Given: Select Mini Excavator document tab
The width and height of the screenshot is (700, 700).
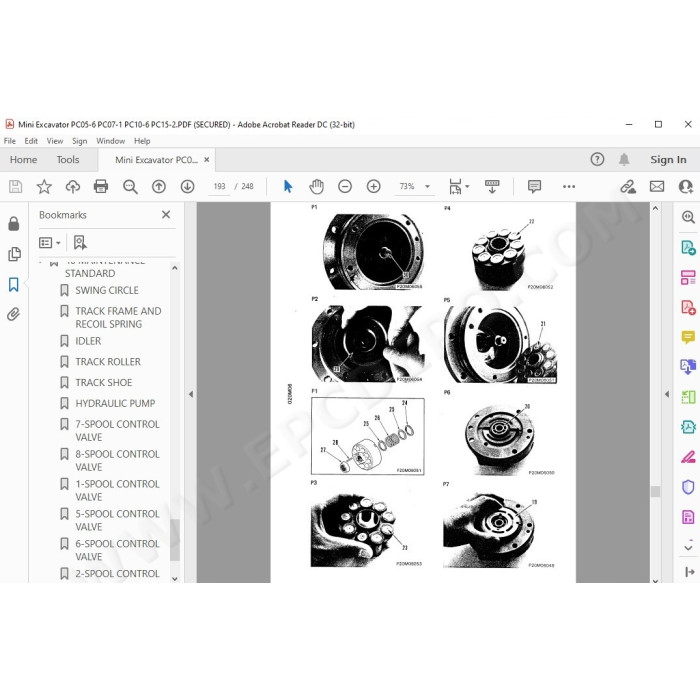Looking at the screenshot, I should click(x=156, y=160).
